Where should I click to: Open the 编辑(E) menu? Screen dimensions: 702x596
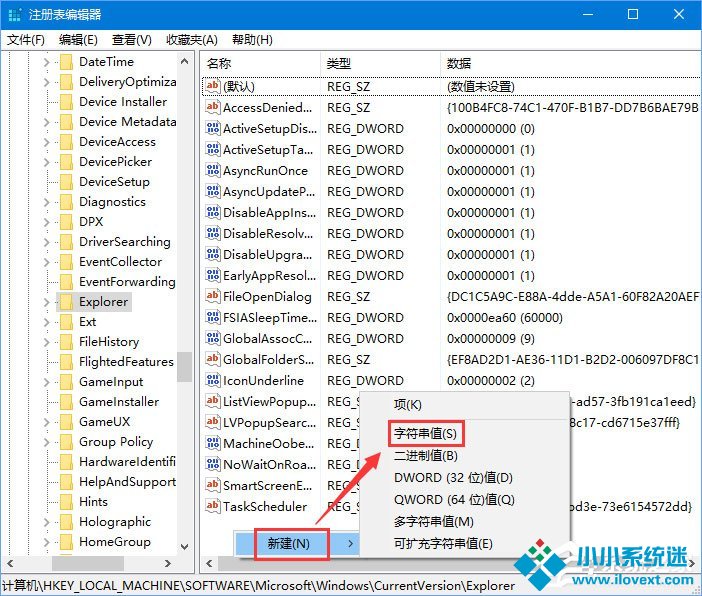pyautogui.click(x=78, y=40)
